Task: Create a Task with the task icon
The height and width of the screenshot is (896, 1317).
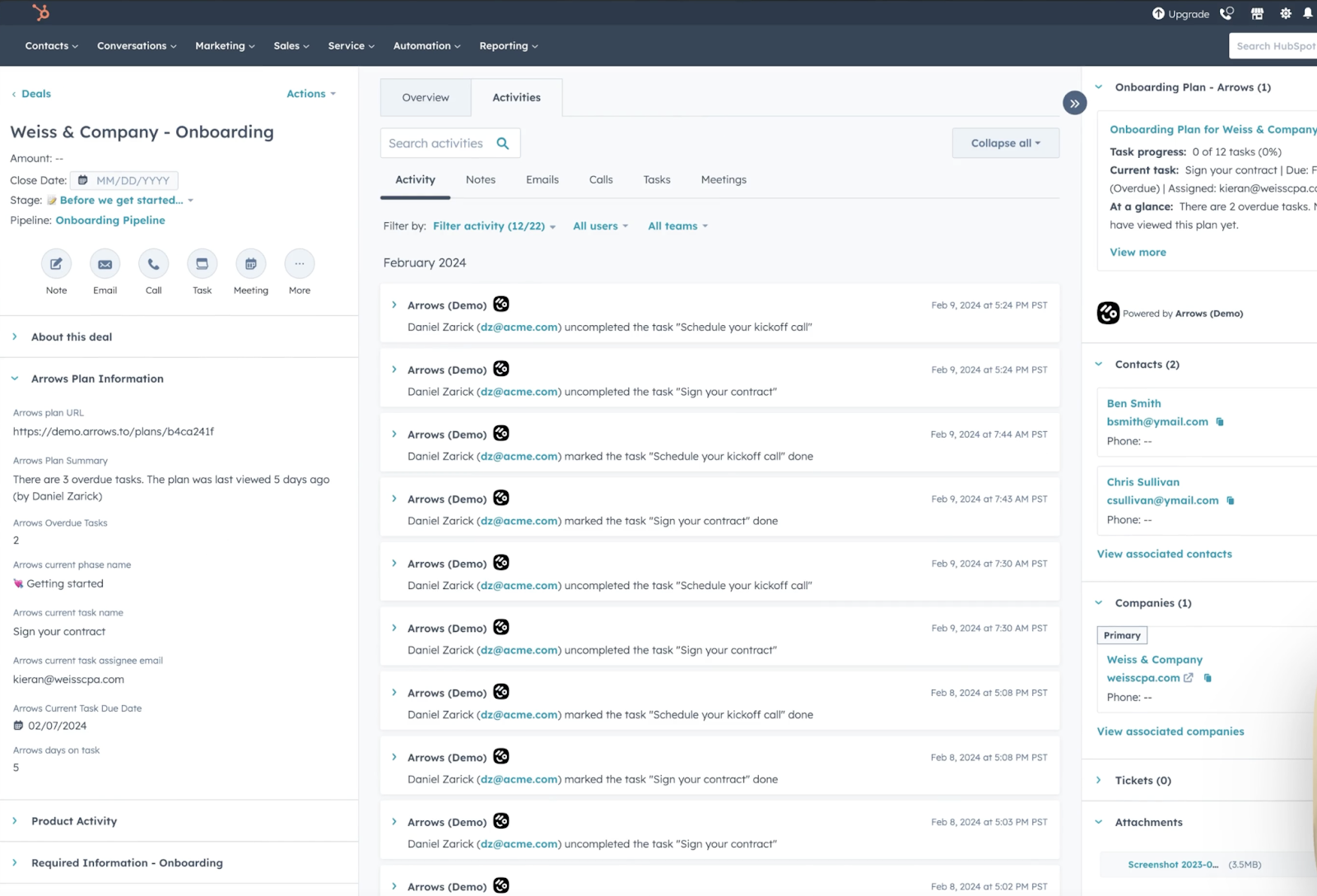Action: pos(202,264)
